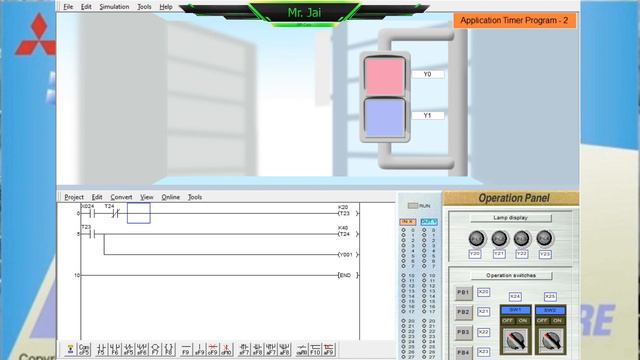This screenshot has height=360, width=640.
Task: Click the PL2 lamp above Y21
Action: [499, 238]
